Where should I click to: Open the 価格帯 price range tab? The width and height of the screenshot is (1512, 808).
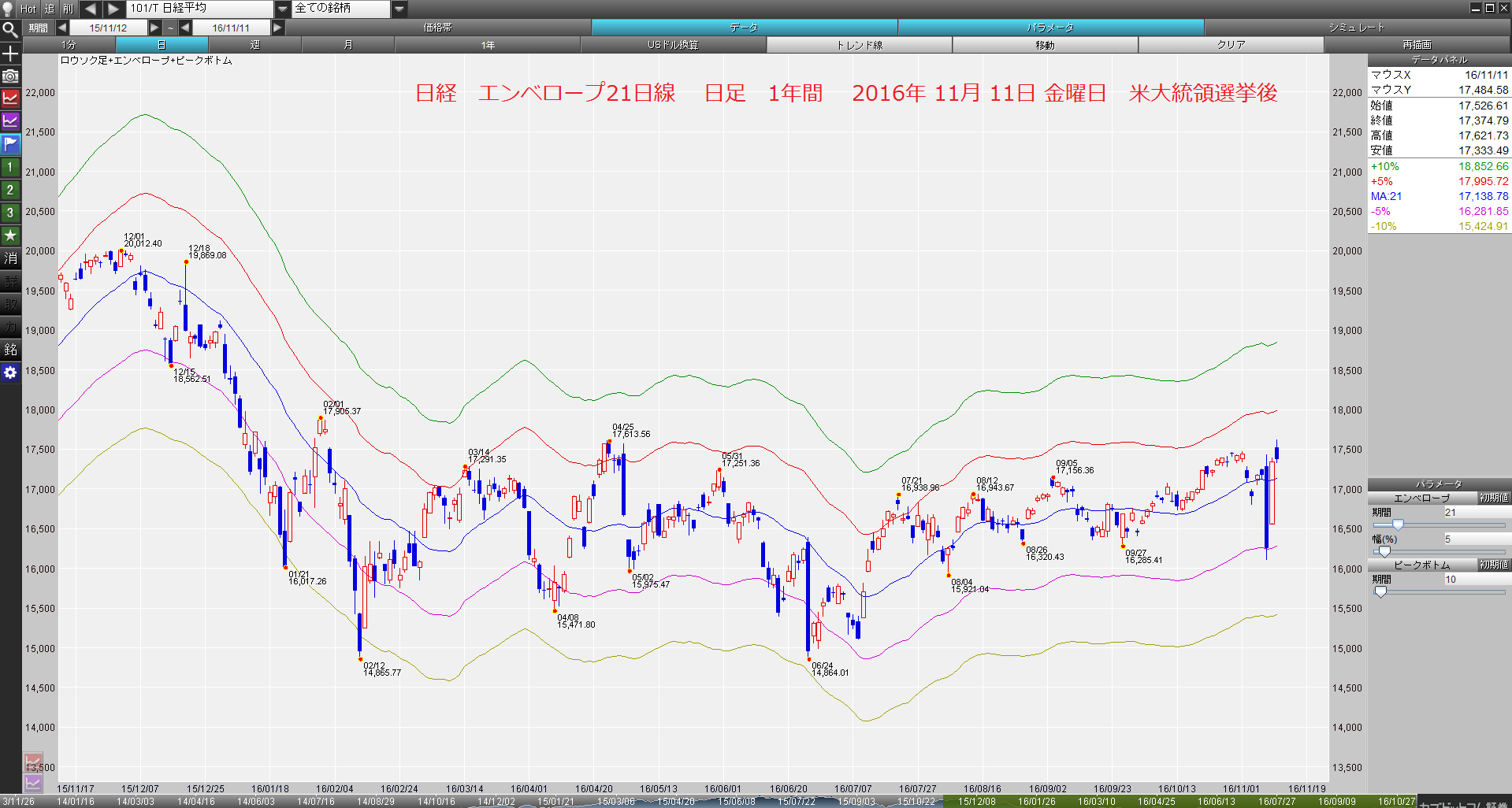(438, 28)
